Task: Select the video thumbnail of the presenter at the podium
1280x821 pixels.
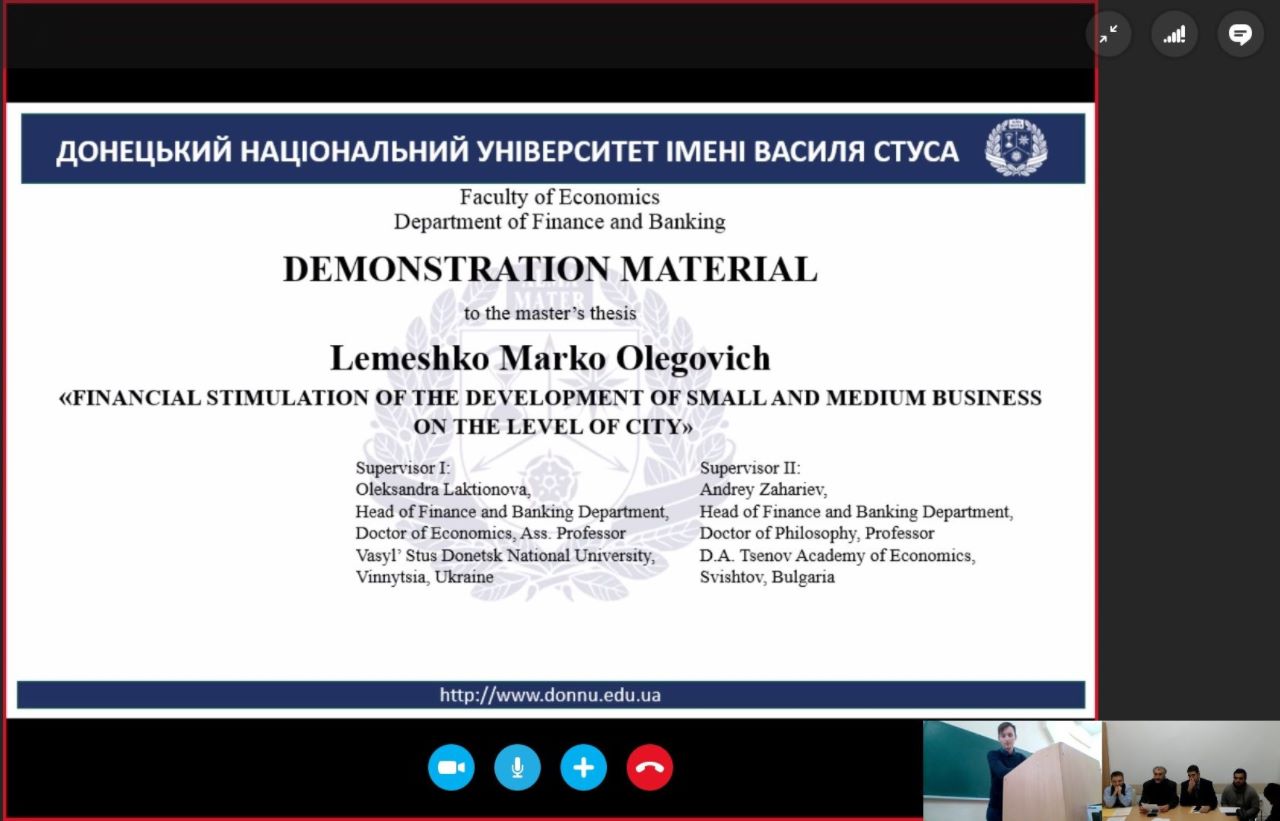Action: [x=1012, y=771]
